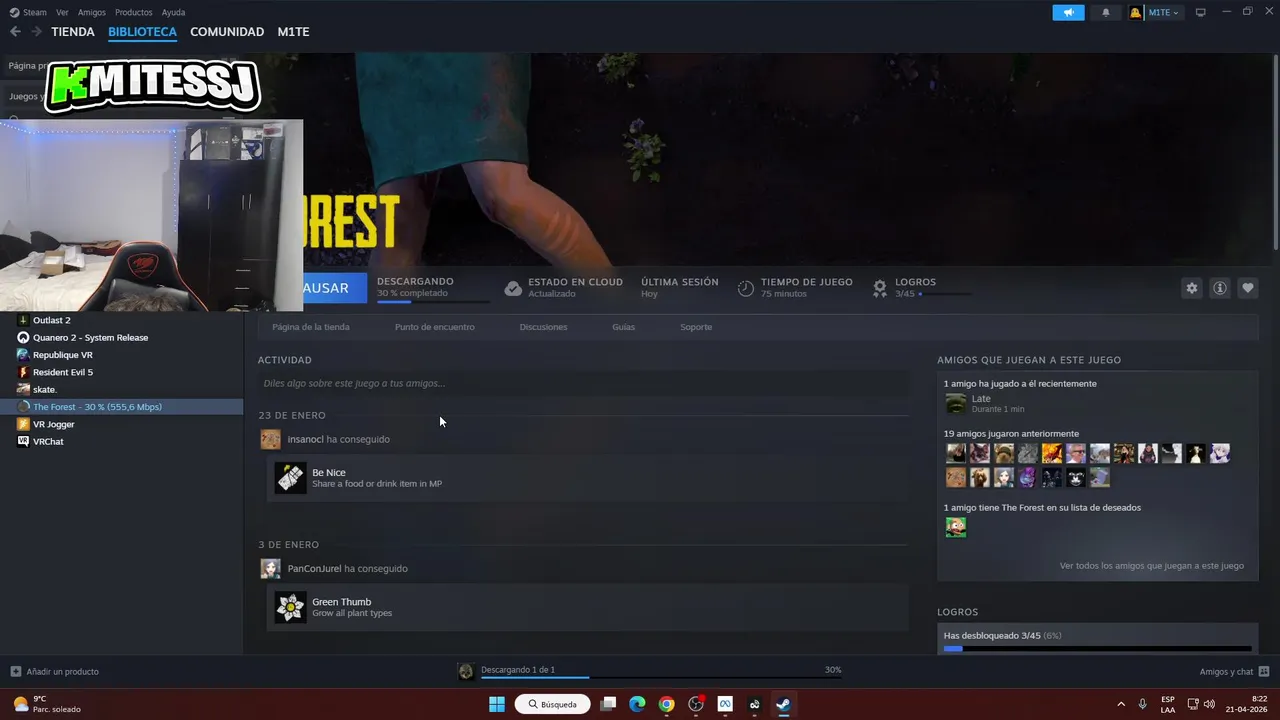Image resolution: width=1280 pixels, height=720 pixels.
Task: Click the bottom download progress bar
Action: click(x=660, y=678)
